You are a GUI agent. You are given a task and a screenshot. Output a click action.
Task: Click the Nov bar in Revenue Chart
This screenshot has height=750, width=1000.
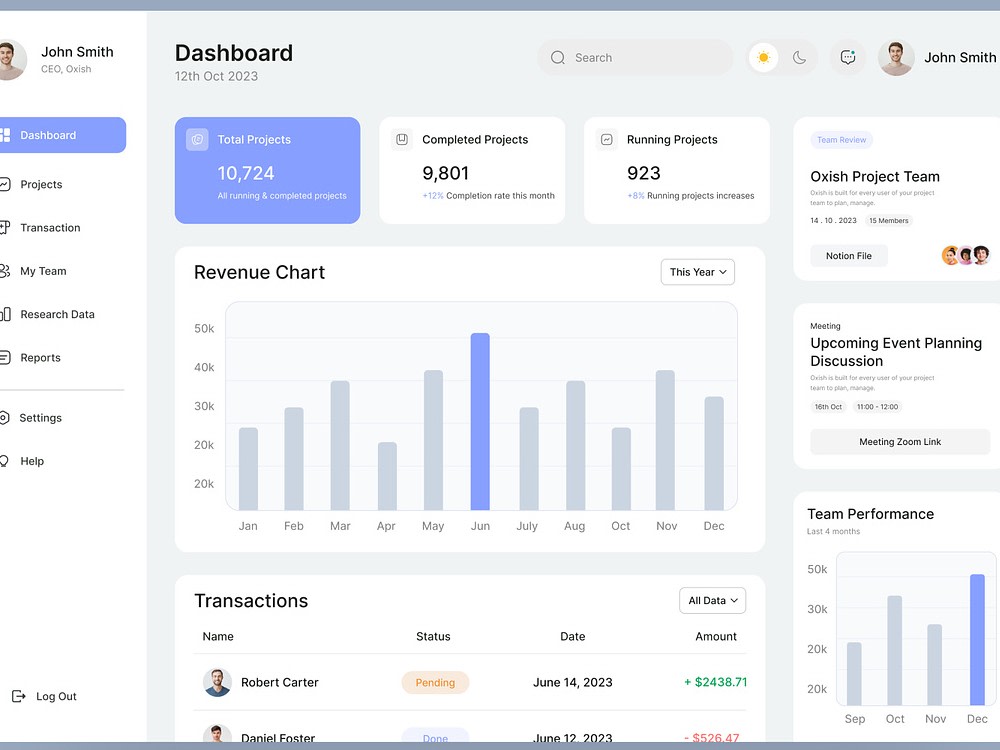point(665,440)
